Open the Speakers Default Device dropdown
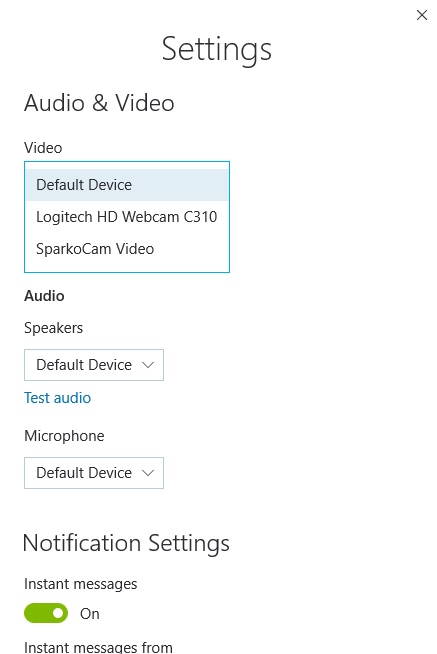 [94, 365]
